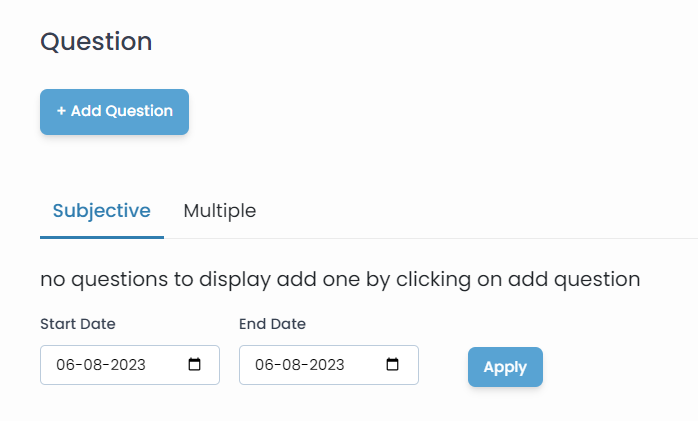Select the day segment in Start Date
Screen dimensions: 698x421
tap(65, 365)
